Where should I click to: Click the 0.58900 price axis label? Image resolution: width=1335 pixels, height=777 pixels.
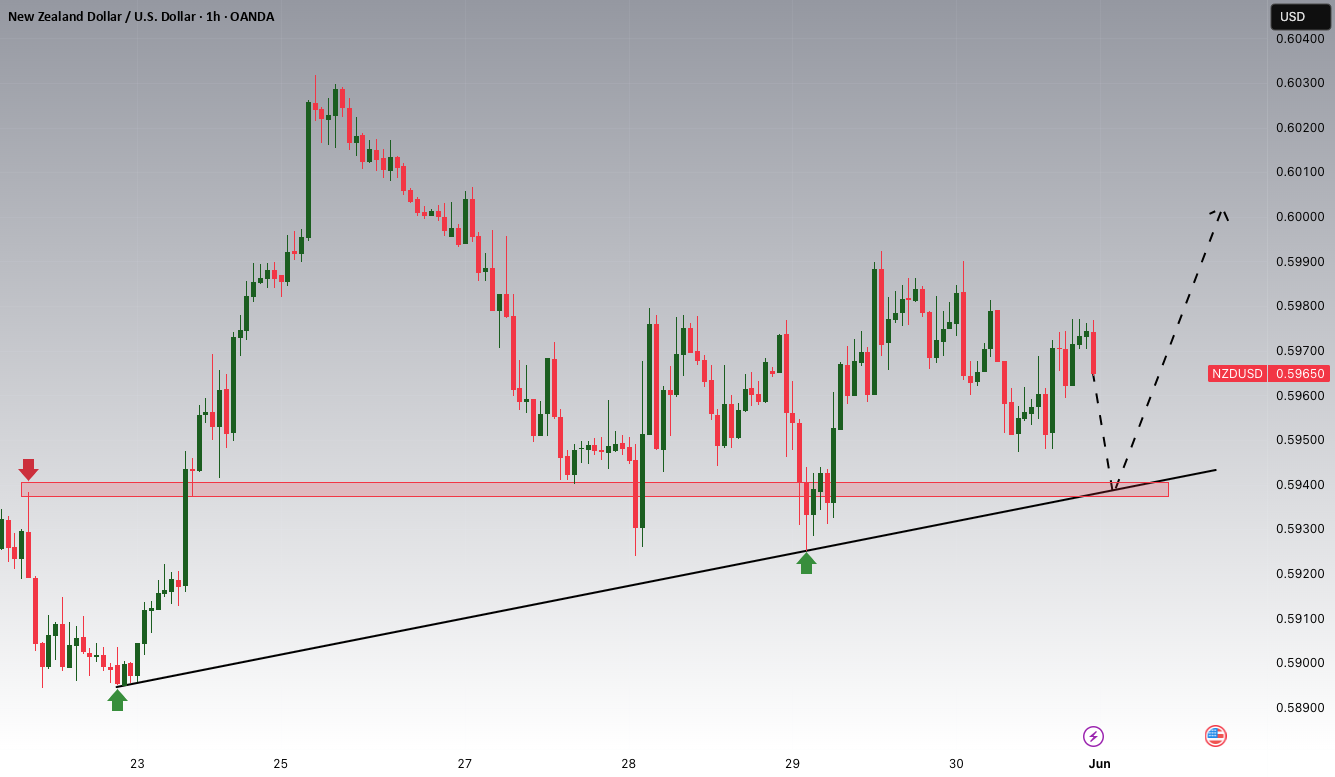point(1300,708)
